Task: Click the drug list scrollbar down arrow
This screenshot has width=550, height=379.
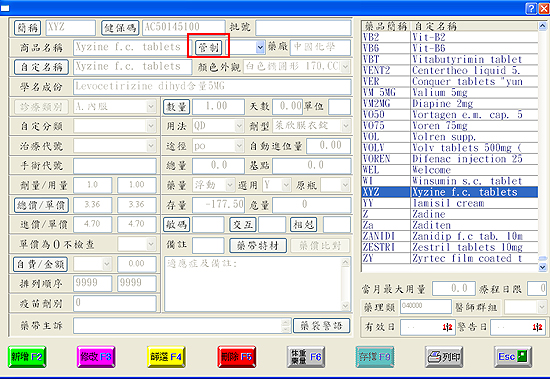Action: 542,267
